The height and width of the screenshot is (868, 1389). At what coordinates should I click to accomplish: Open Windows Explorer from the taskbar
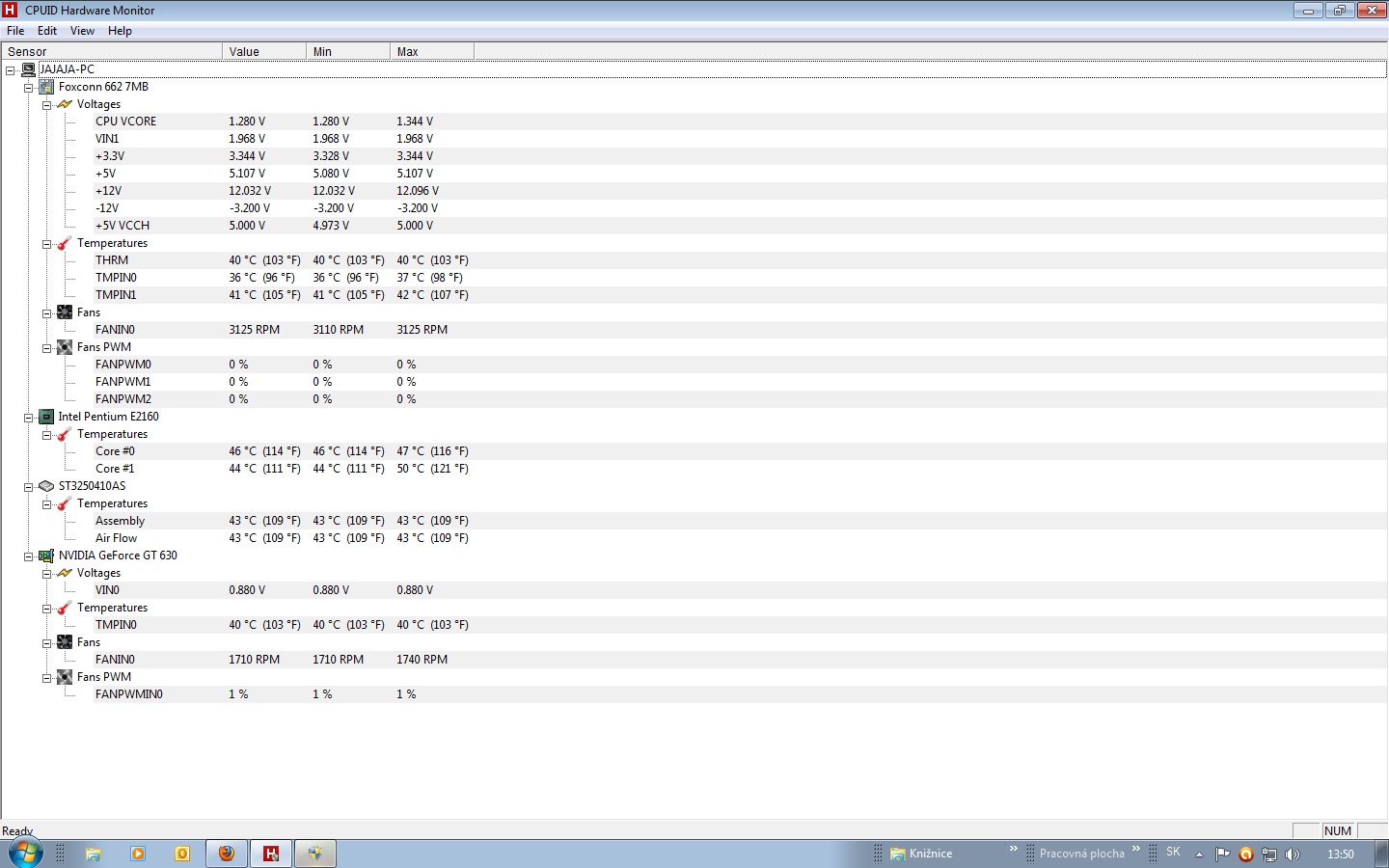click(x=94, y=854)
